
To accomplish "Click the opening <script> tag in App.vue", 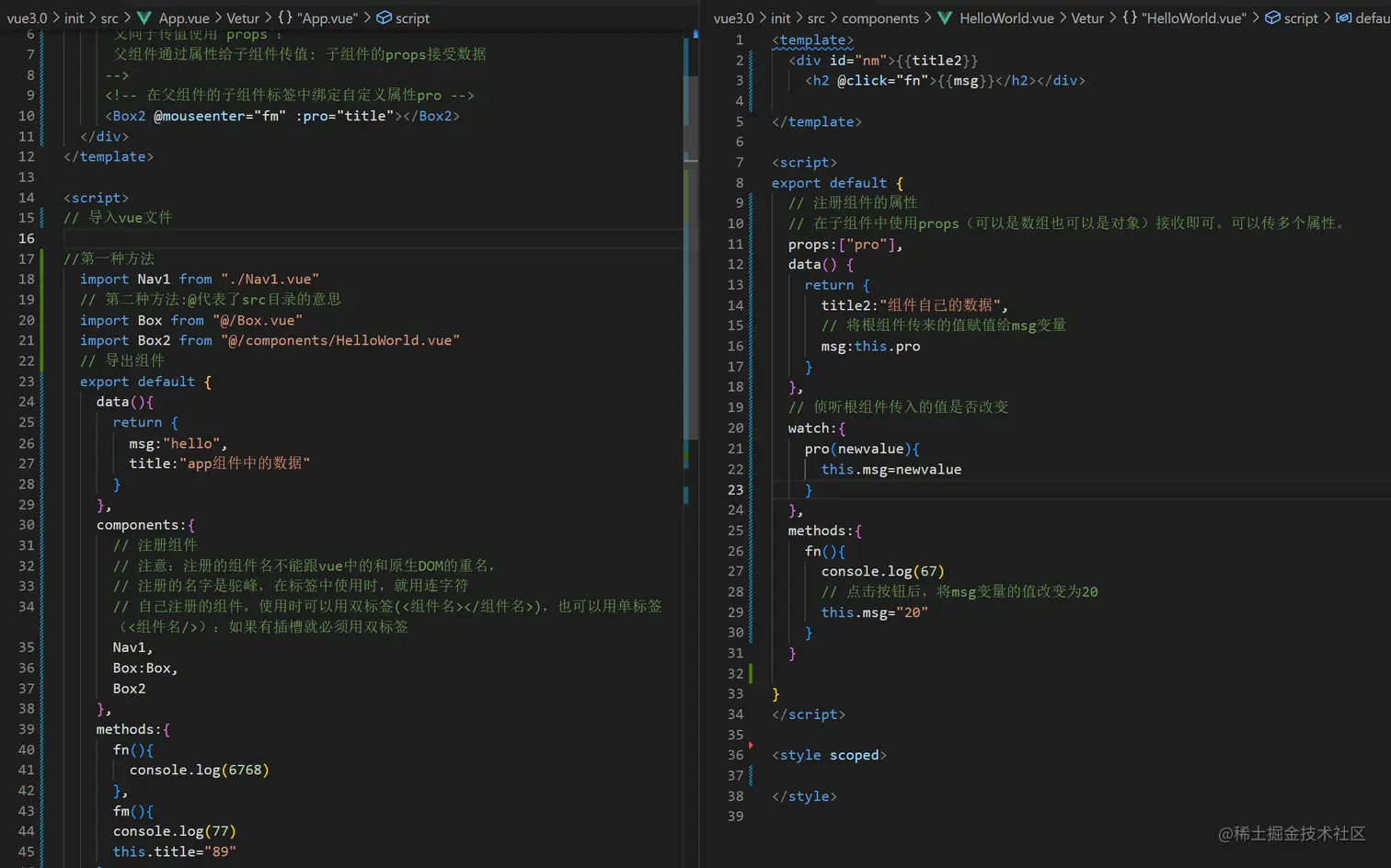I will point(96,198).
